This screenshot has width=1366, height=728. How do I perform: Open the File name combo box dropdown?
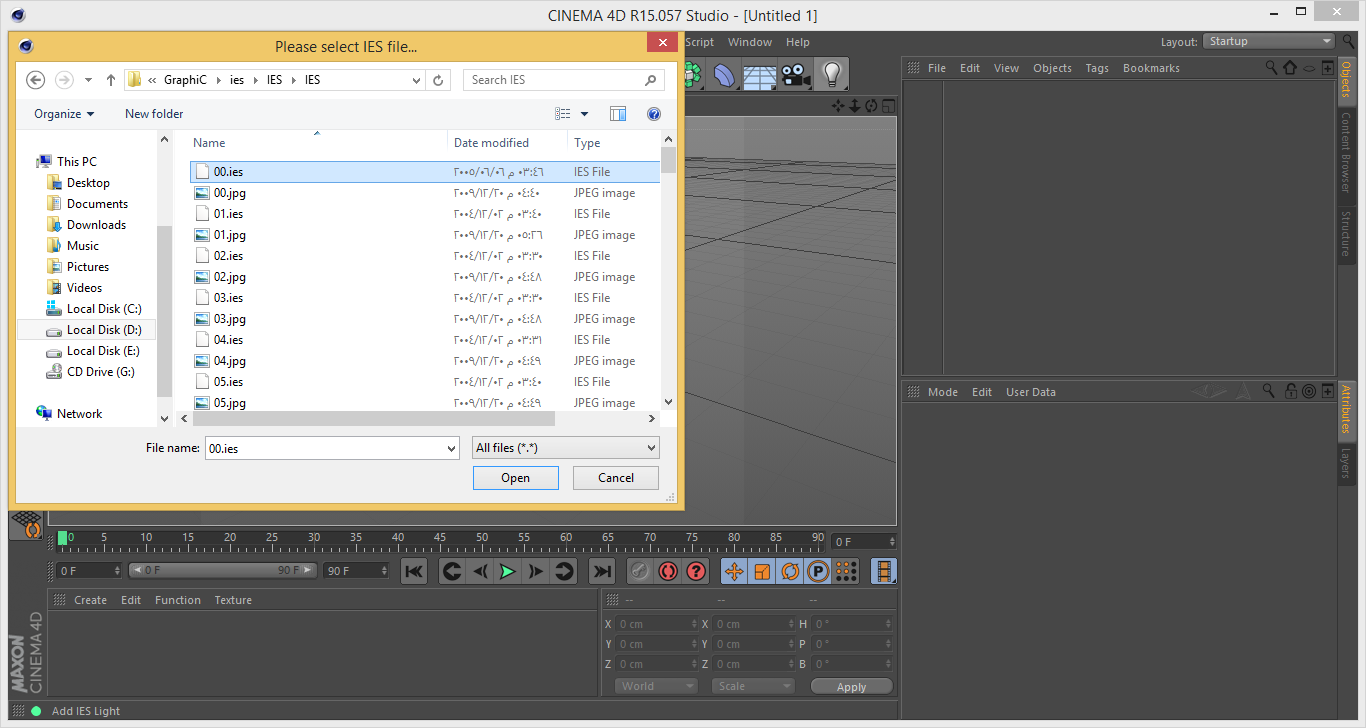[x=450, y=448]
